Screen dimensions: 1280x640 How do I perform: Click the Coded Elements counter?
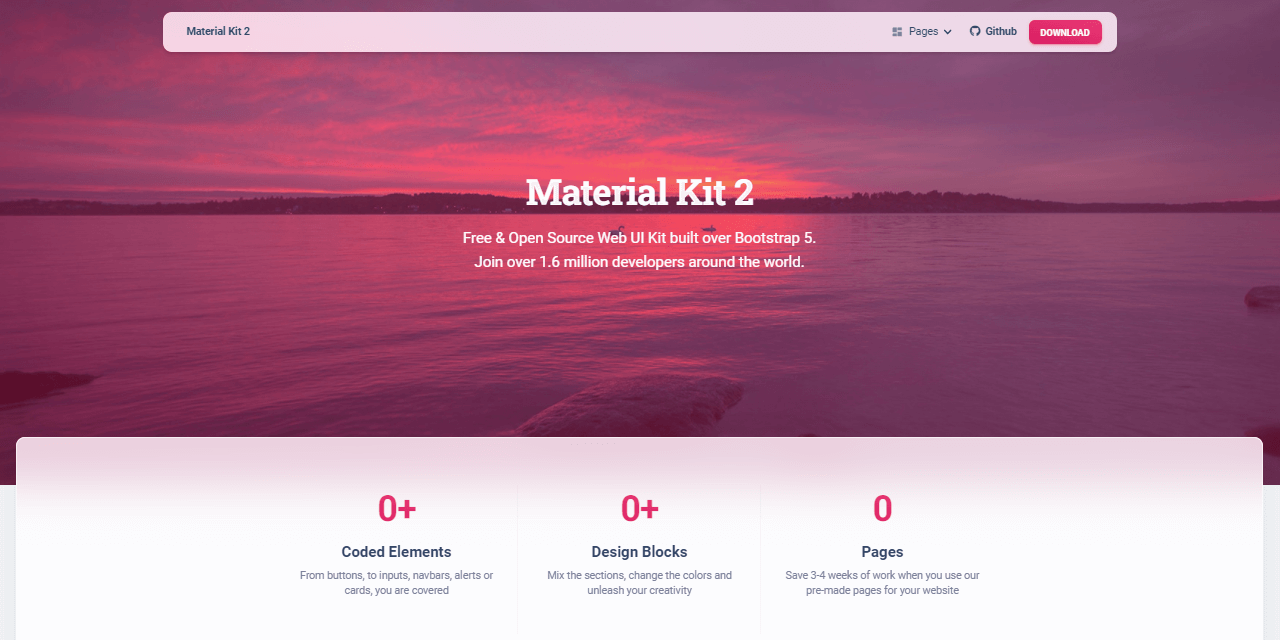[x=396, y=552]
